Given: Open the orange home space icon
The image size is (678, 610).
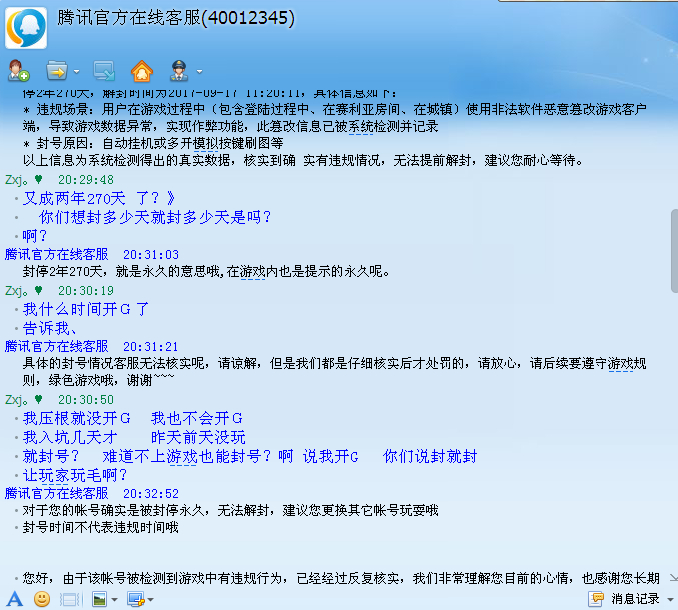Looking at the screenshot, I should (x=142, y=71).
